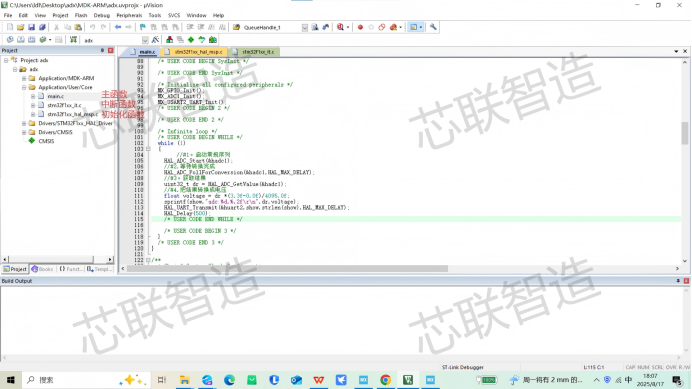
Task: Close the Build Output panel
Action: (x=686, y=281)
